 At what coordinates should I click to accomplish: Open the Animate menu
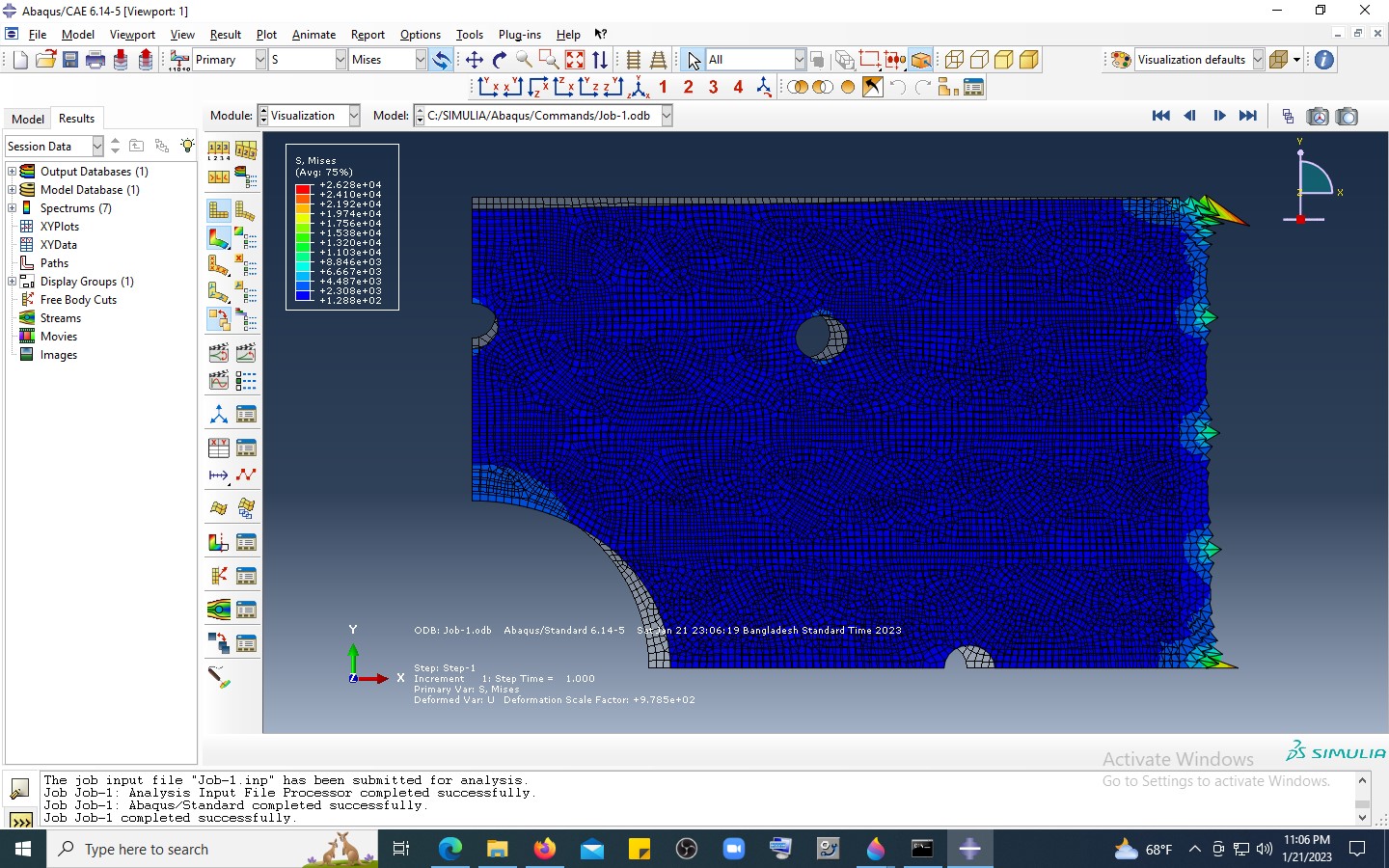pyautogui.click(x=313, y=34)
